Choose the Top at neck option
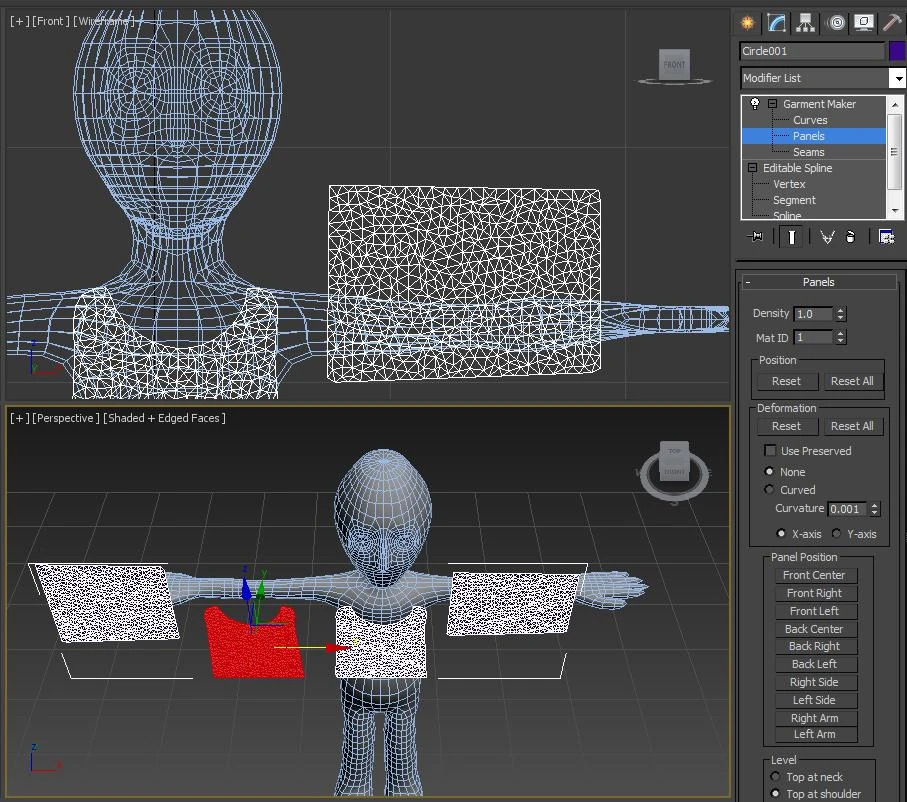 click(775, 777)
